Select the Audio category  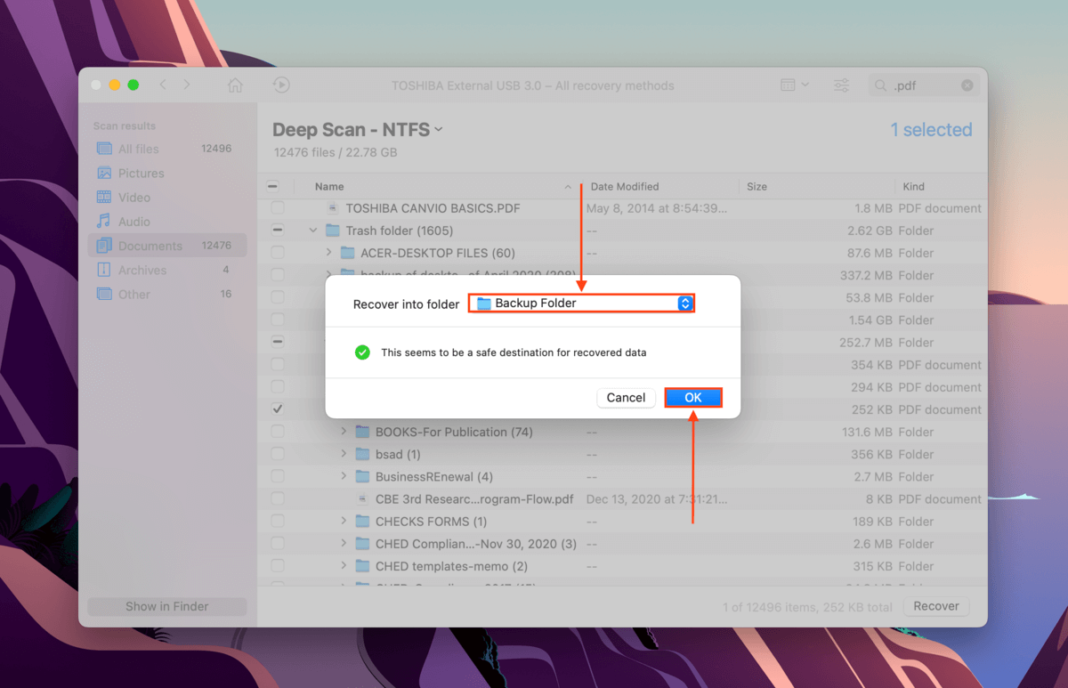135,221
